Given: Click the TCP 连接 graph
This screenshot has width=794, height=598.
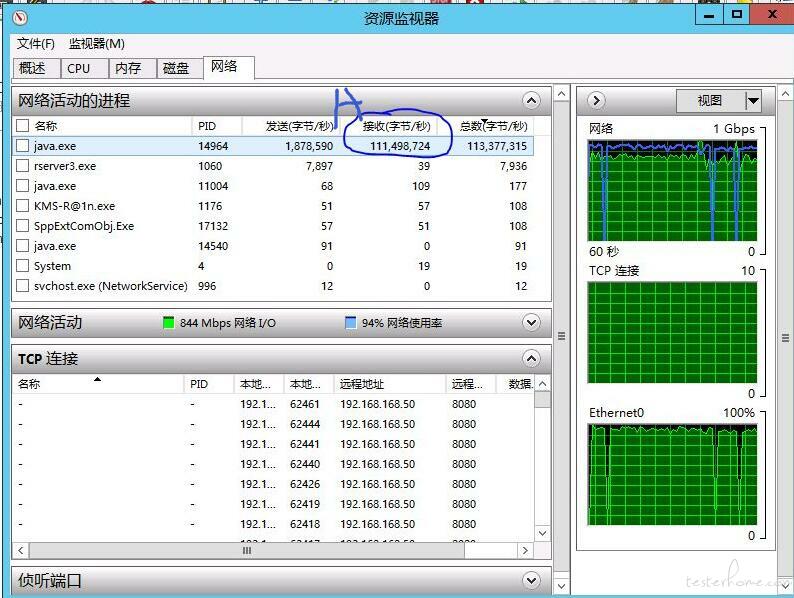Looking at the screenshot, I should [x=672, y=333].
